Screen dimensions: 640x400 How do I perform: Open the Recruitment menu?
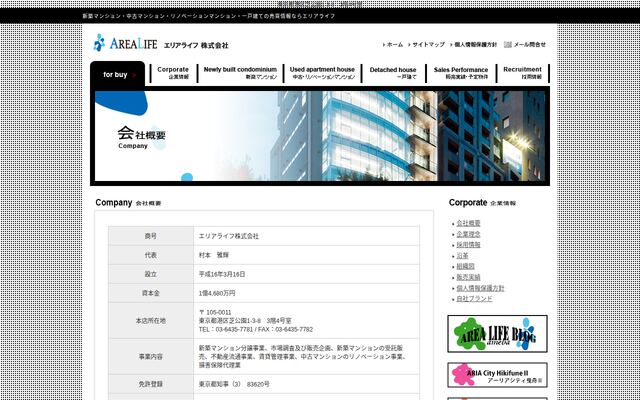coord(522,73)
